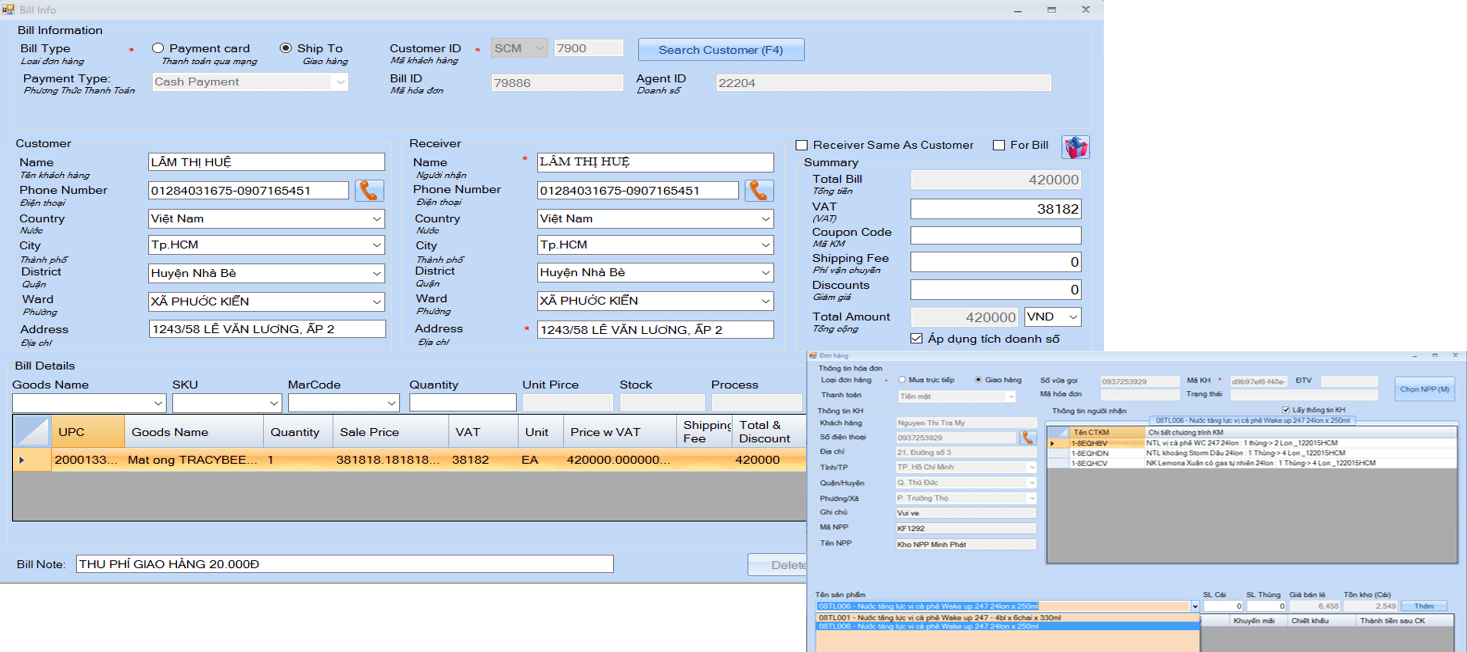
Task: Uncheck Áp dụng tích doanh số checkbox
Action: click(x=916, y=339)
